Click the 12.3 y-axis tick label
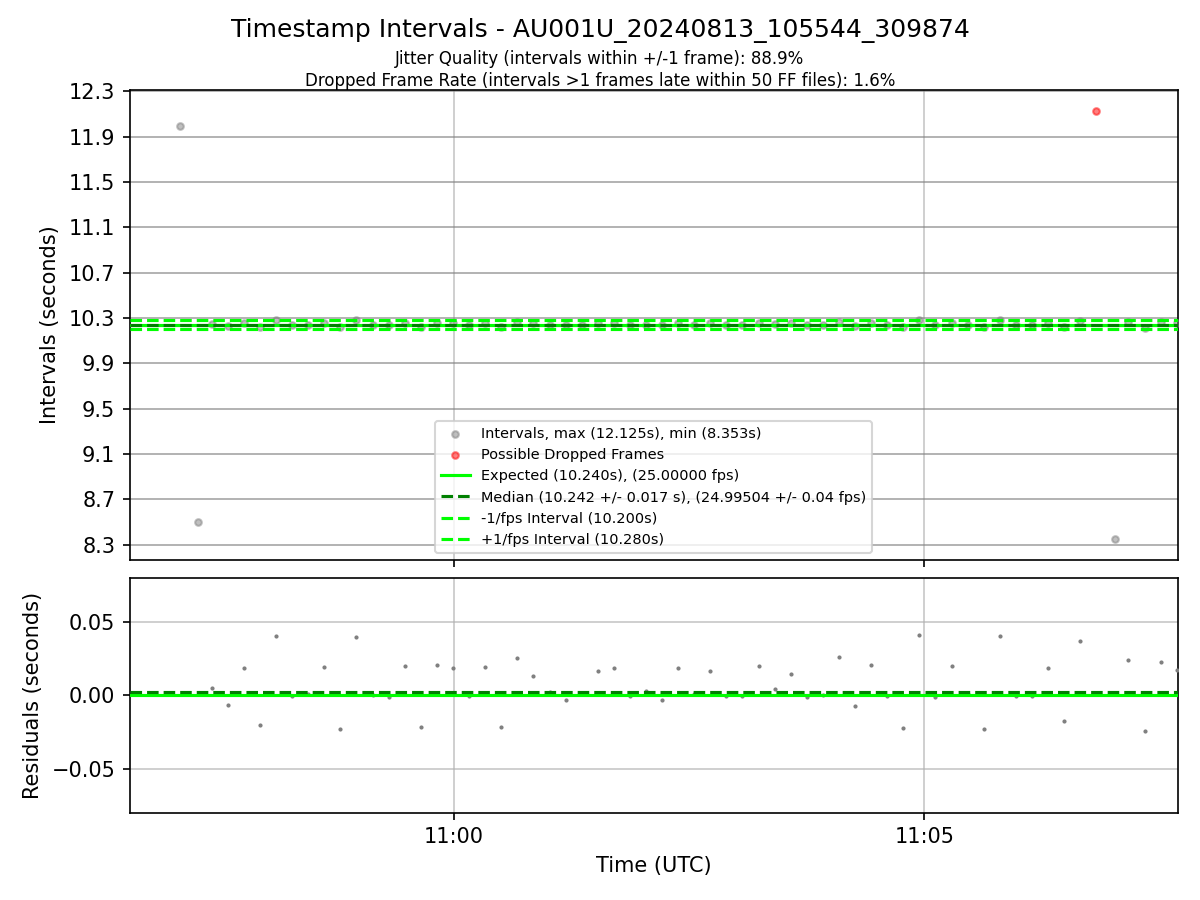1200x900 pixels. (92, 92)
